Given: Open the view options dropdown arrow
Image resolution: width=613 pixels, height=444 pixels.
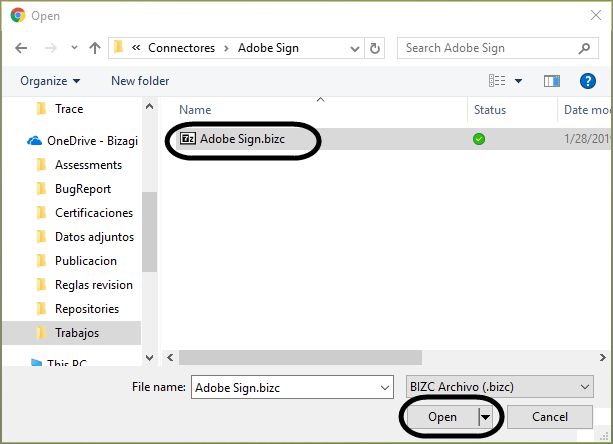Looking at the screenshot, I should coord(518,81).
